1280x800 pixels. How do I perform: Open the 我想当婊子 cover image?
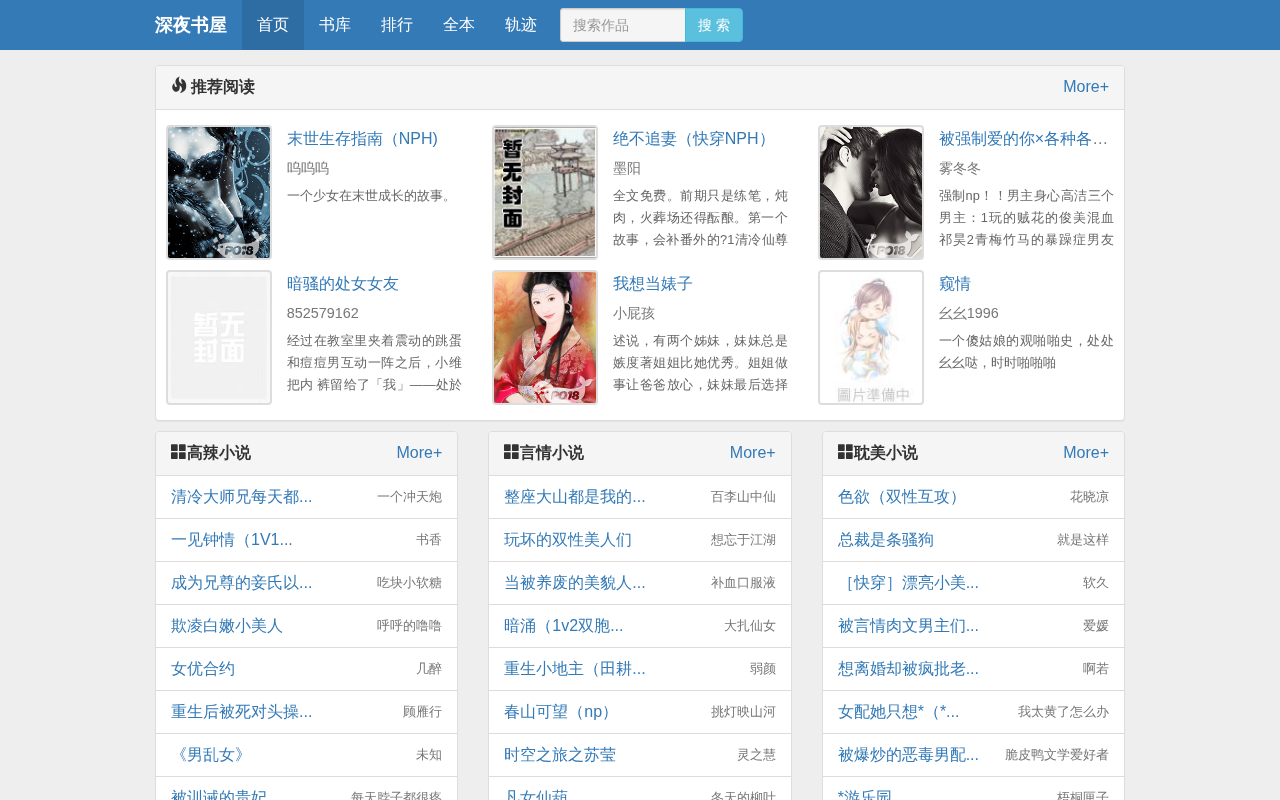(x=545, y=337)
